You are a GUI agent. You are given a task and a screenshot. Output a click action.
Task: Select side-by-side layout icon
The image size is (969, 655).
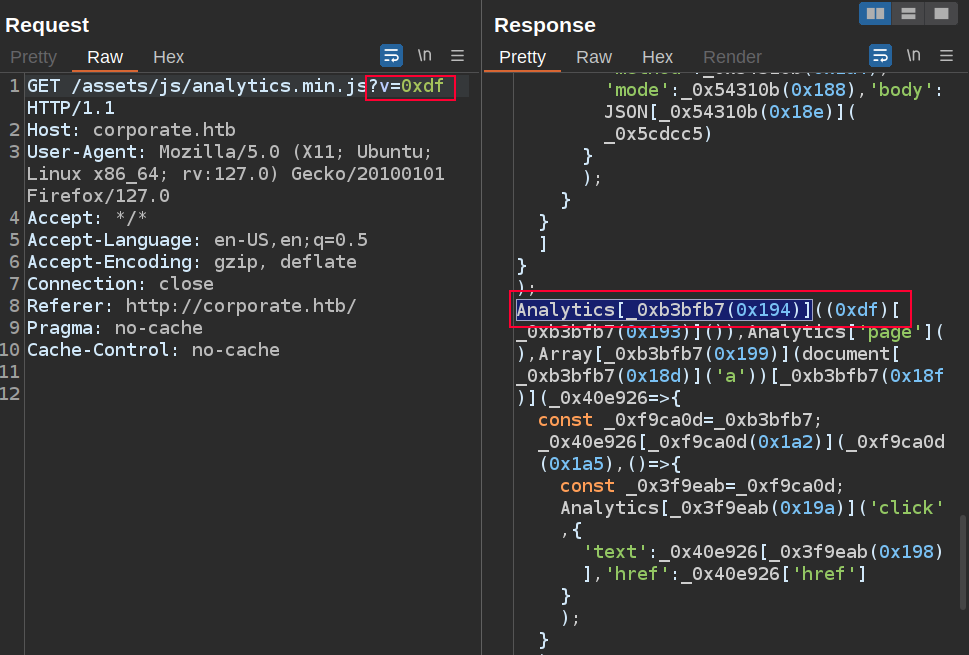(876, 13)
